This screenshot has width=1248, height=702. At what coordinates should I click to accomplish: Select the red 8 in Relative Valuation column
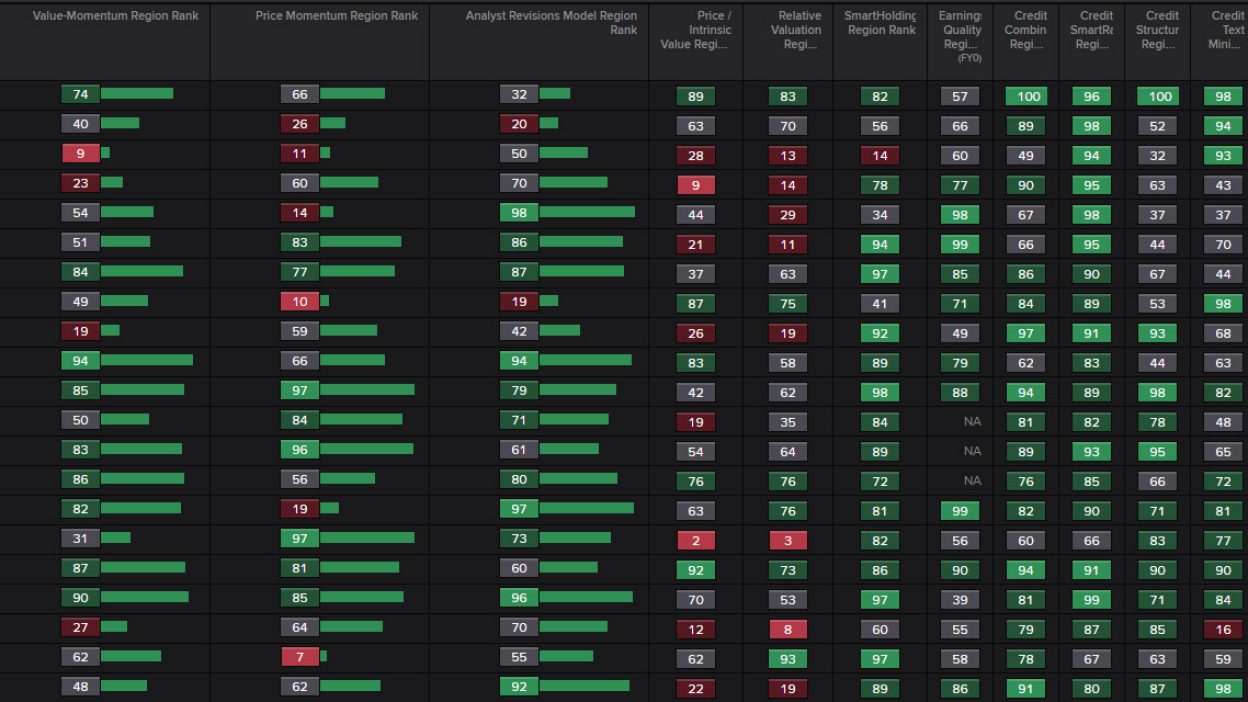pyautogui.click(x=787, y=630)
